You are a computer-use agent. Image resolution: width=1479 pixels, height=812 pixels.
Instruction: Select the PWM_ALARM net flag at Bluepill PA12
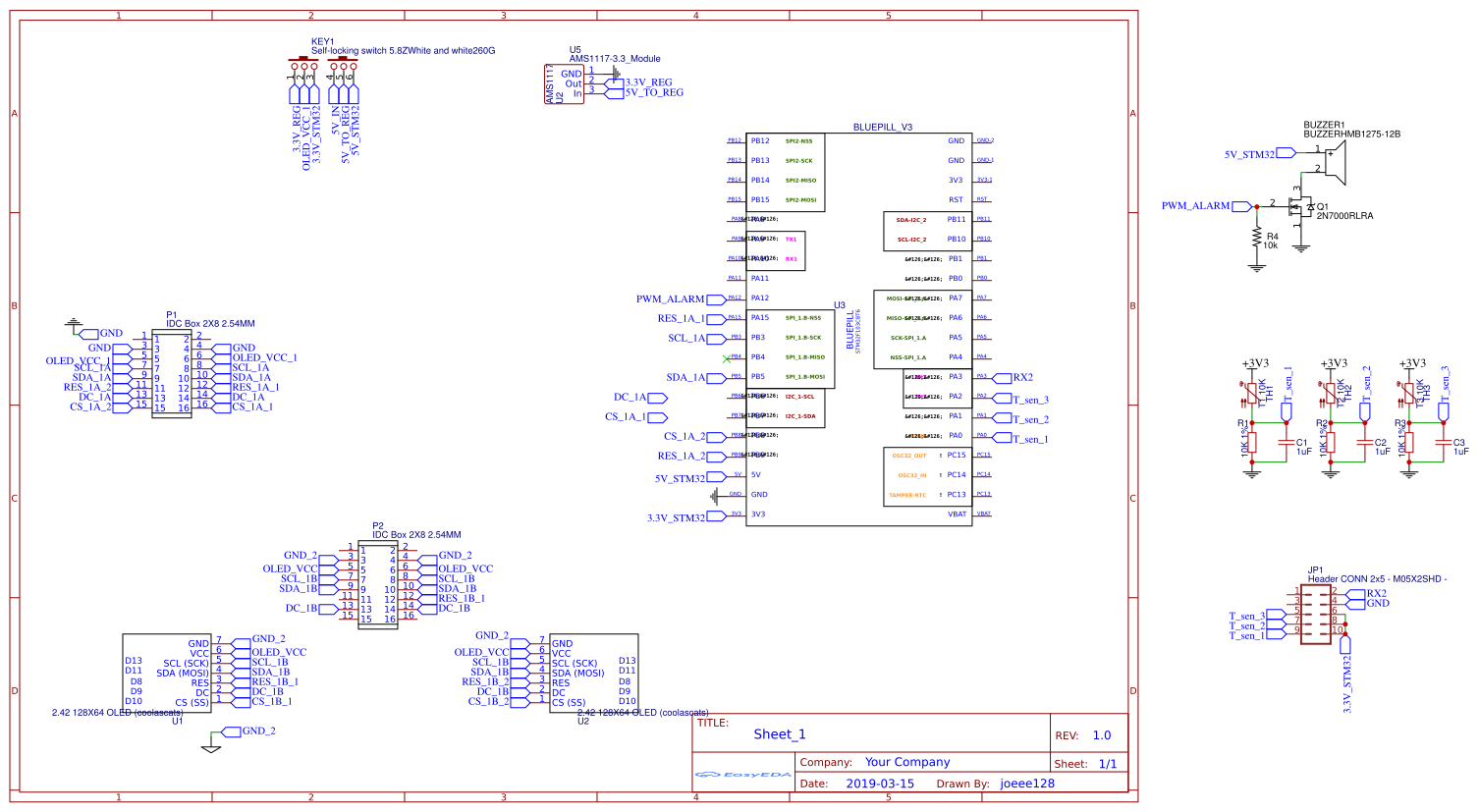[681, 299]
